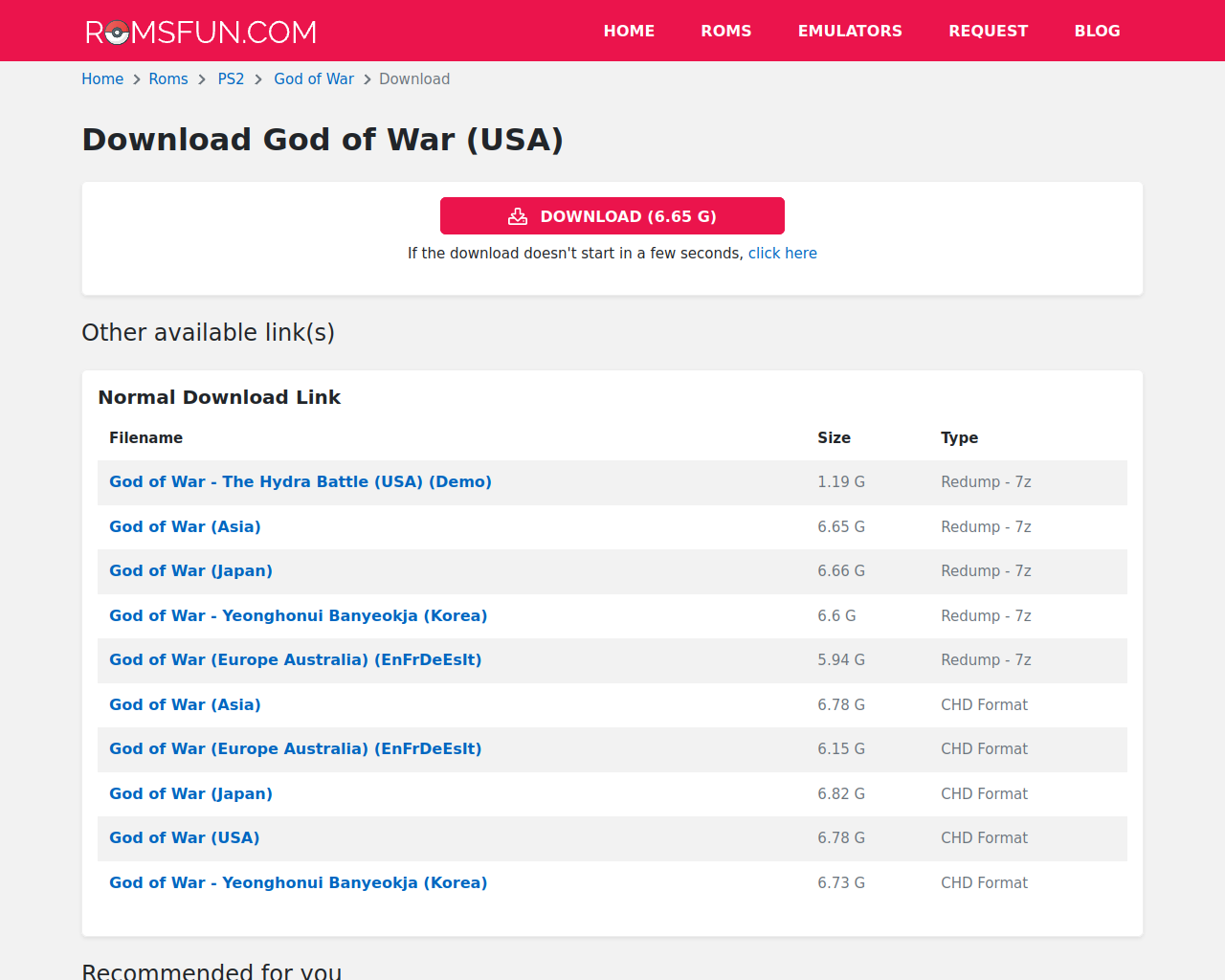Click the 'Download God of War (USA)' title
The image size is (1225, 980).
click(323, 140)
